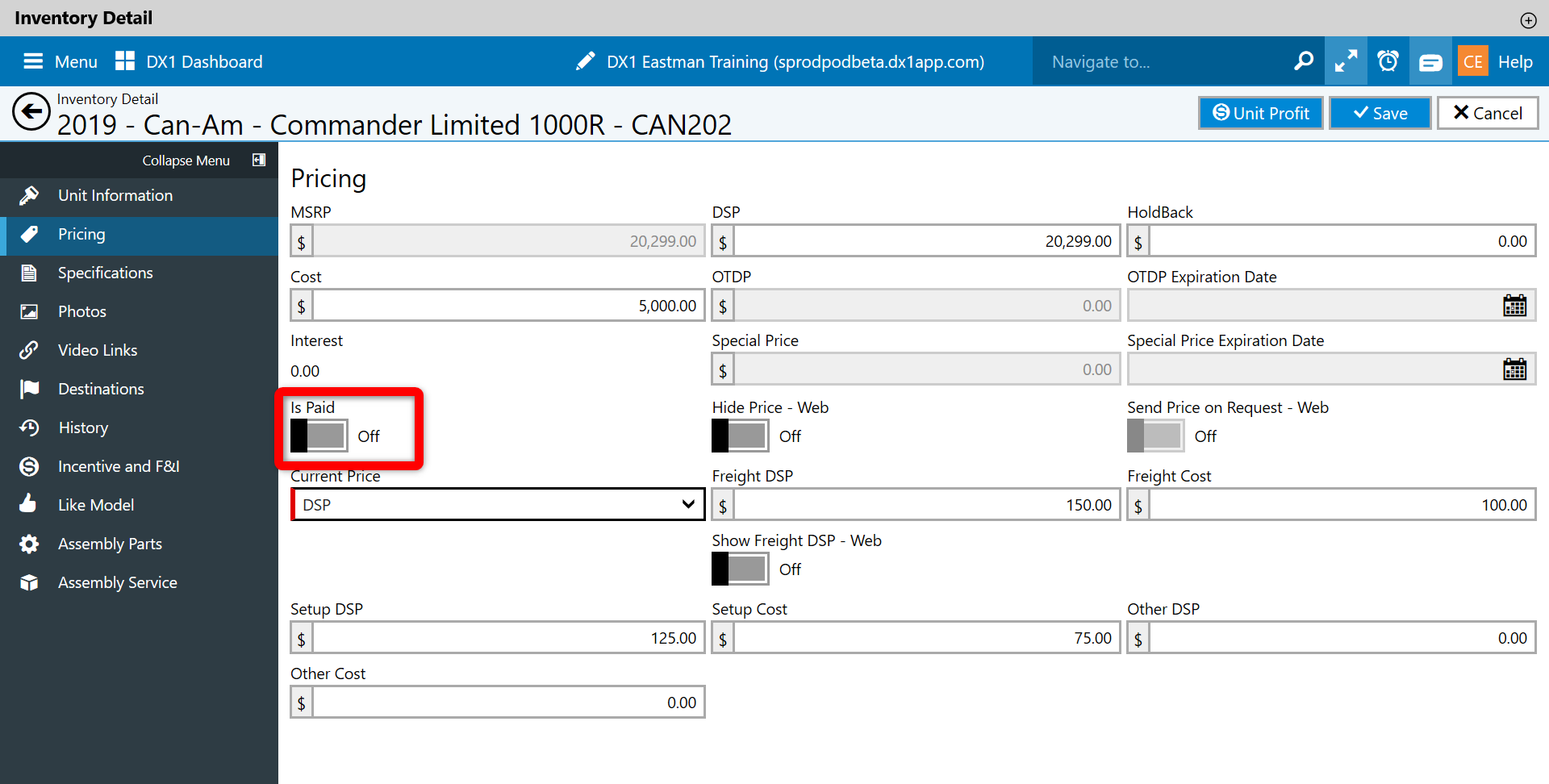Open the Assembly Parts section
The image size is (1549, 784).
pos(139,544)
